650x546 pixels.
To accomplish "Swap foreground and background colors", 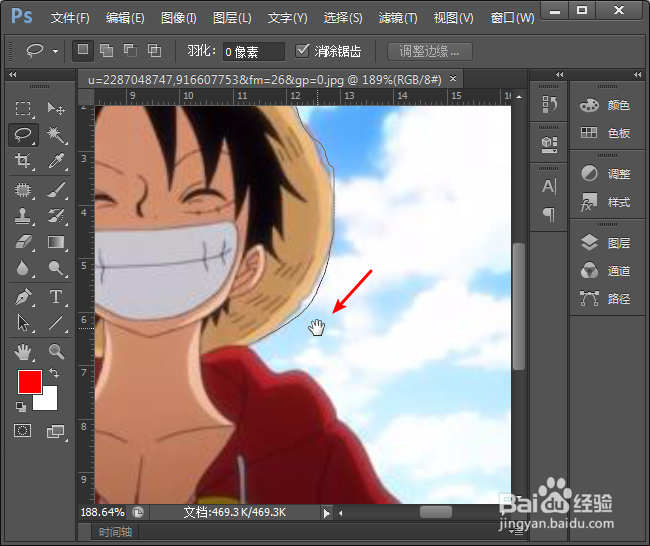I will click(54, 372).
